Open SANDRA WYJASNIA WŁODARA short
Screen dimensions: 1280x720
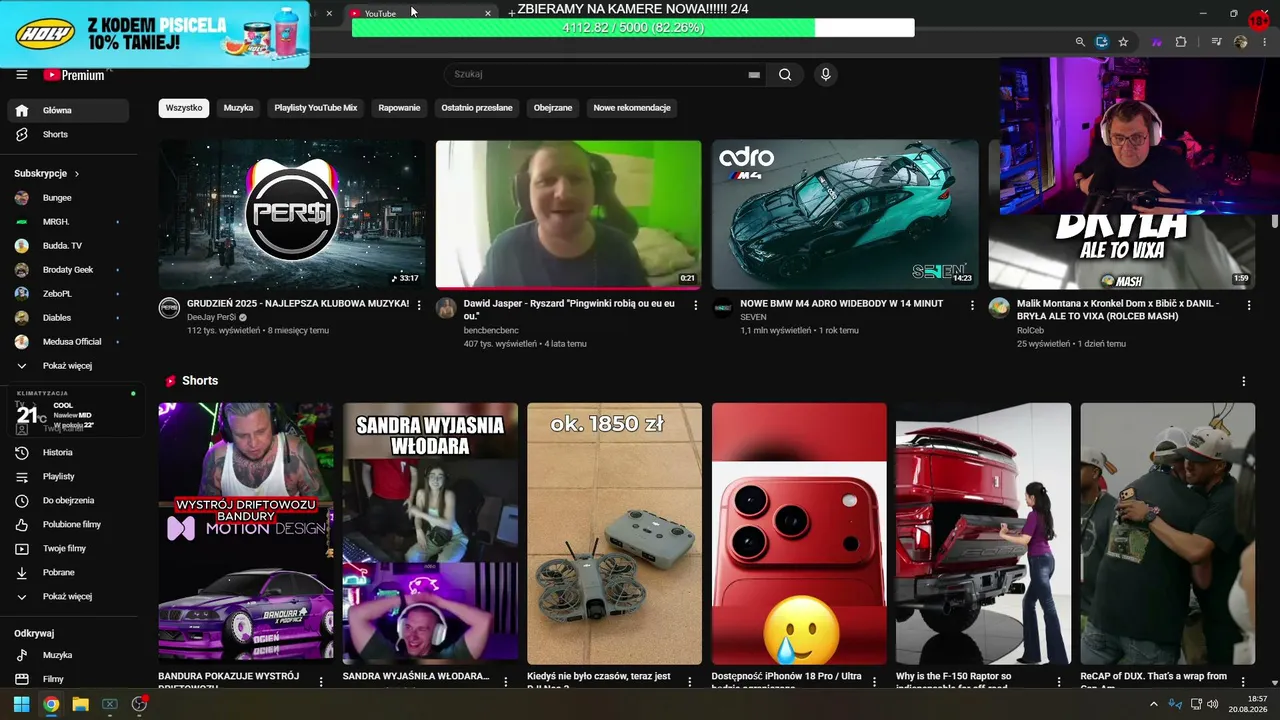[x=430, y=534]
